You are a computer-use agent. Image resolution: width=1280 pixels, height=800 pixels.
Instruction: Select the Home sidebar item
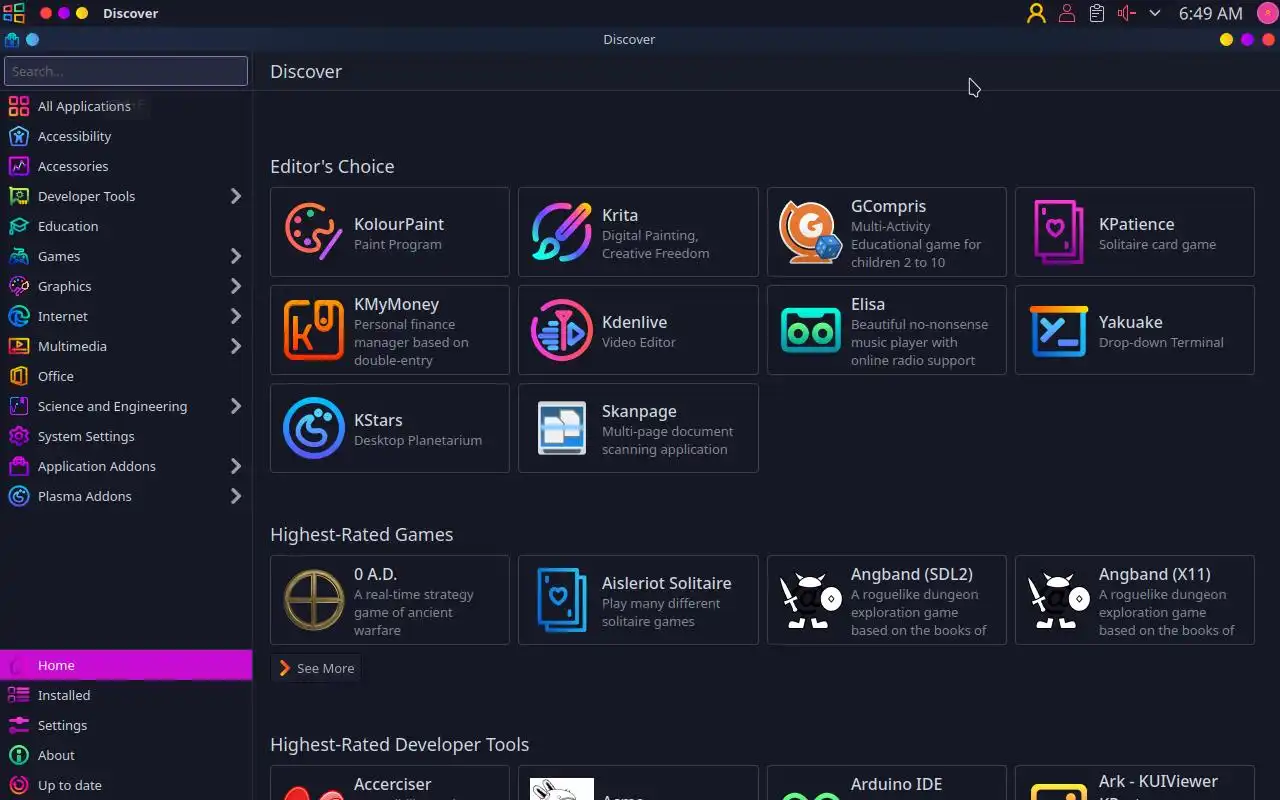point(126,665)
